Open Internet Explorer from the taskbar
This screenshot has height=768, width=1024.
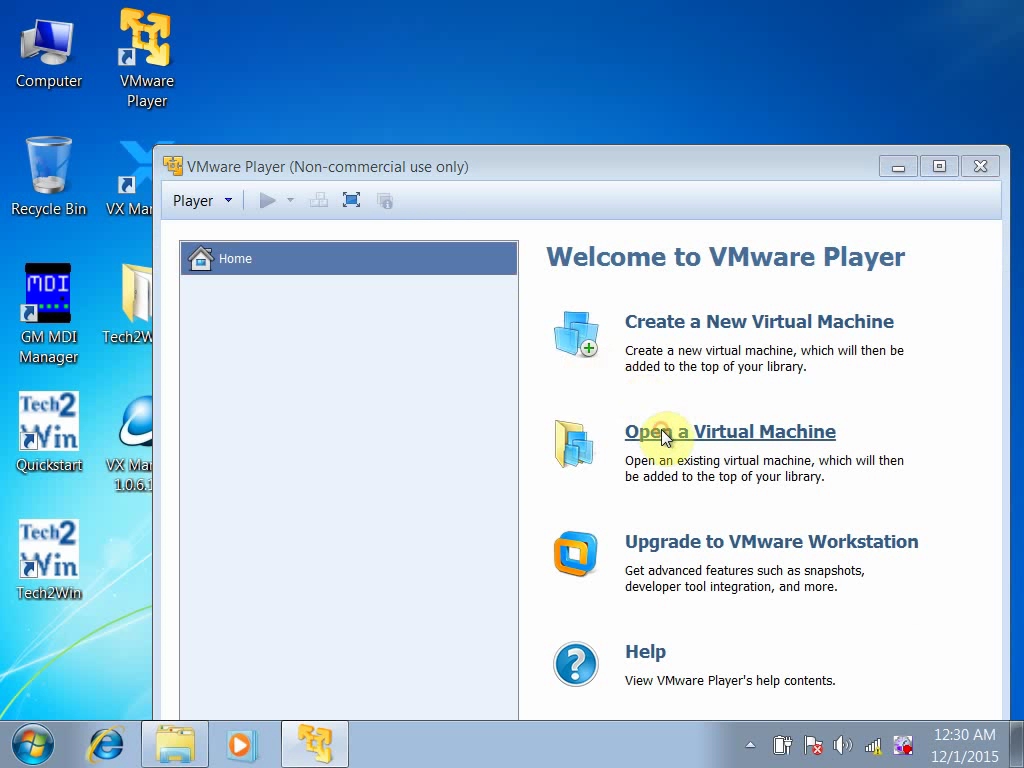coord(106,744)
